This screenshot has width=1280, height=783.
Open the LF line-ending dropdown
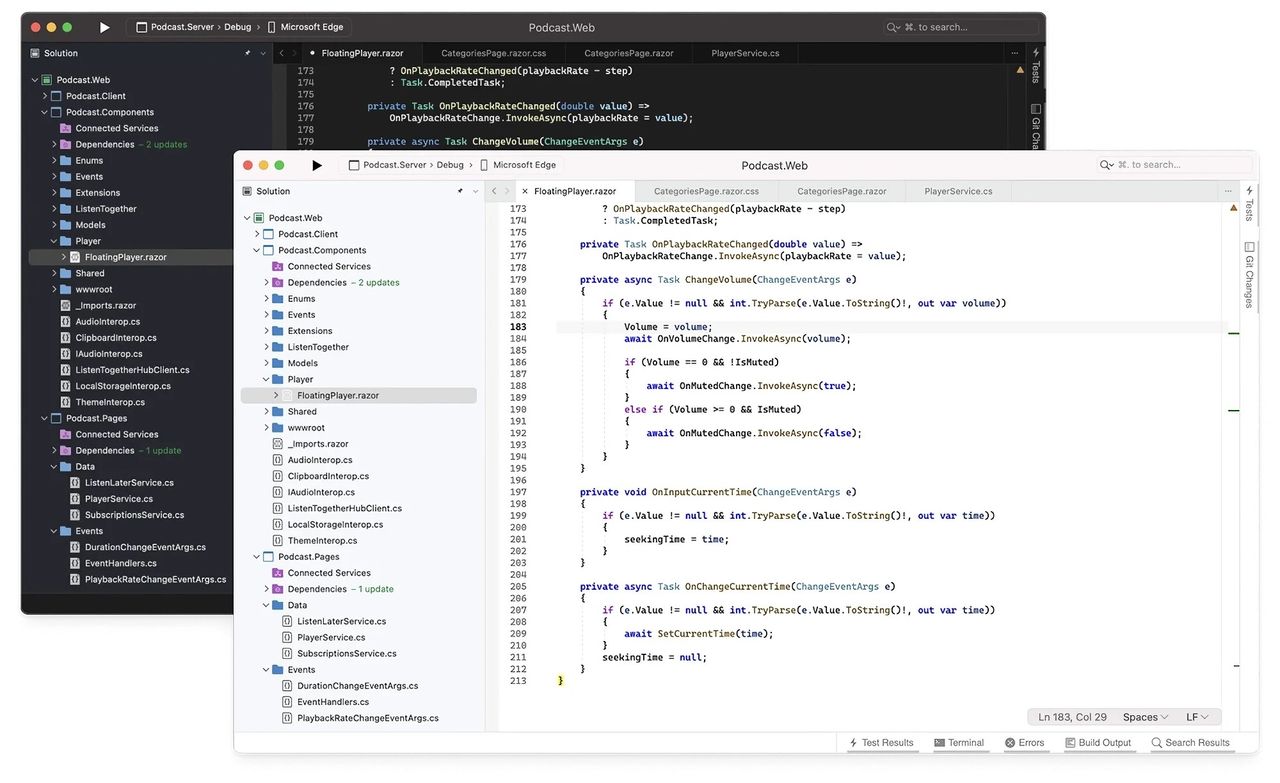[1196, 716]
